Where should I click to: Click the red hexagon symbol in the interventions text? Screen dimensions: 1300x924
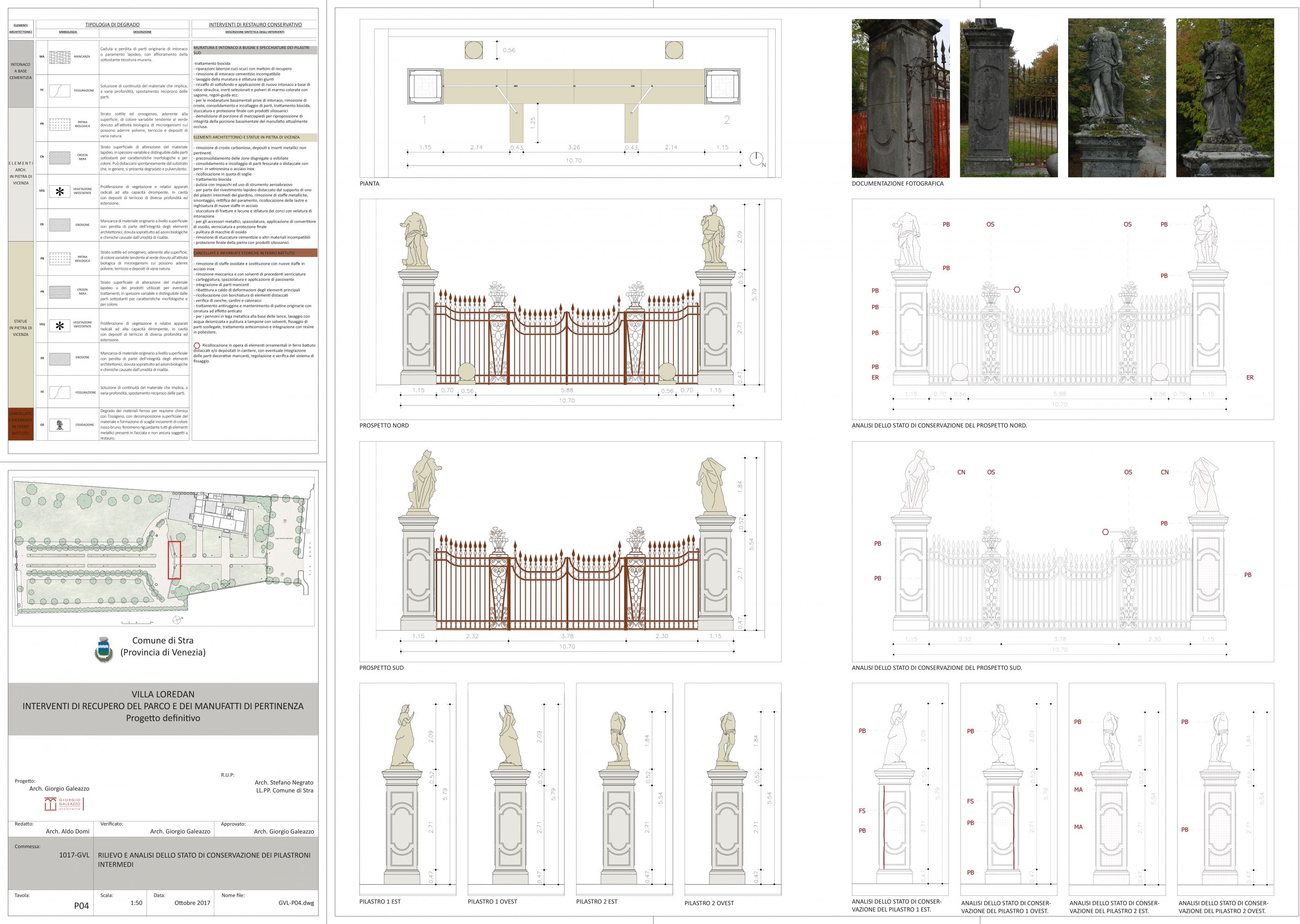pos(197,346)
